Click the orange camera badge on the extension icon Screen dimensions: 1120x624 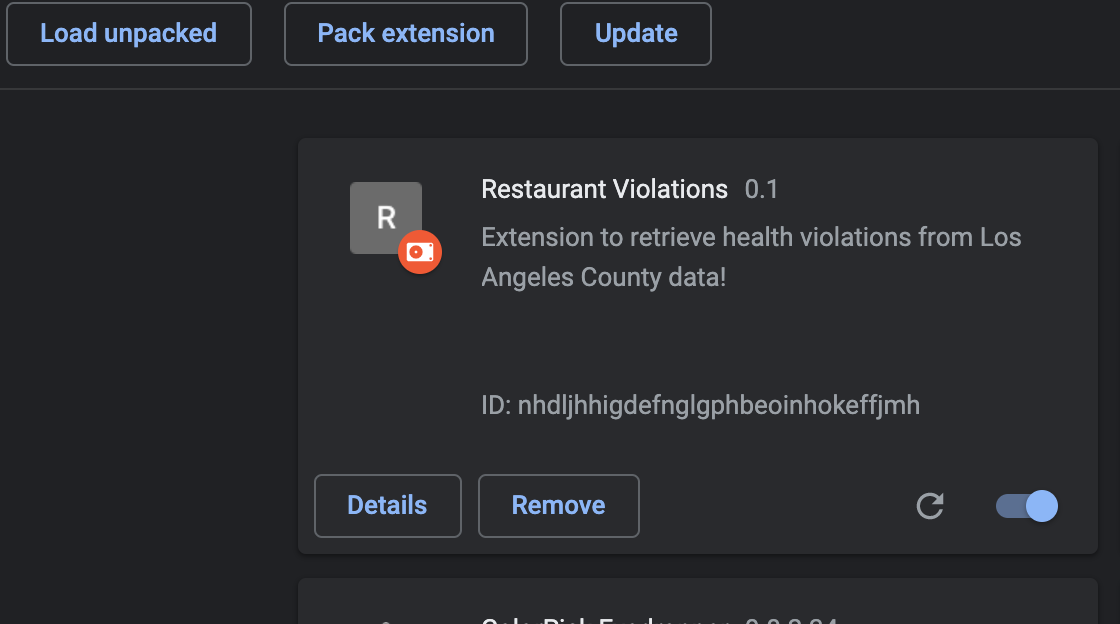pyautogui.click(x=420, y=252)
